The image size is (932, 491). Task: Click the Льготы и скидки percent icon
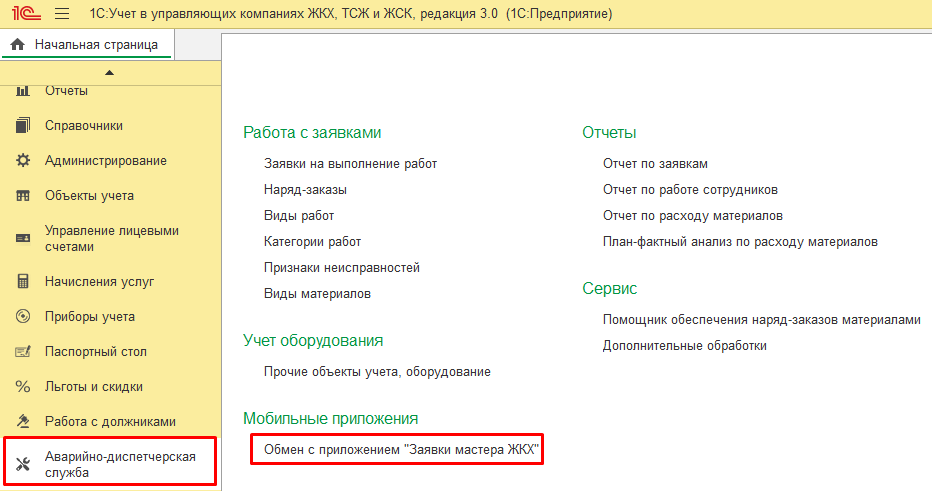[x=23, y=386]
